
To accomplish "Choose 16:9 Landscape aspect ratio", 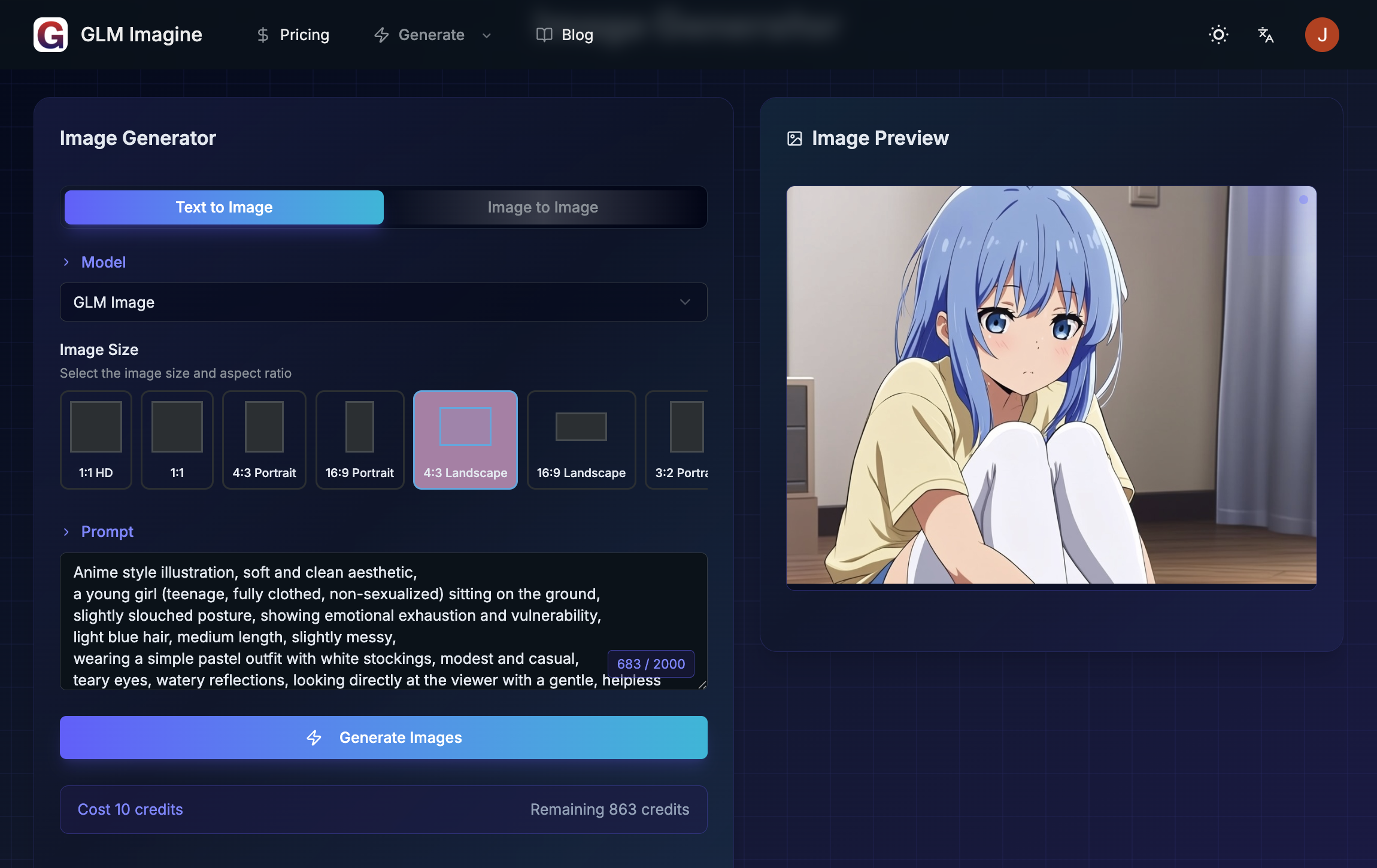I will click(581, 439).
